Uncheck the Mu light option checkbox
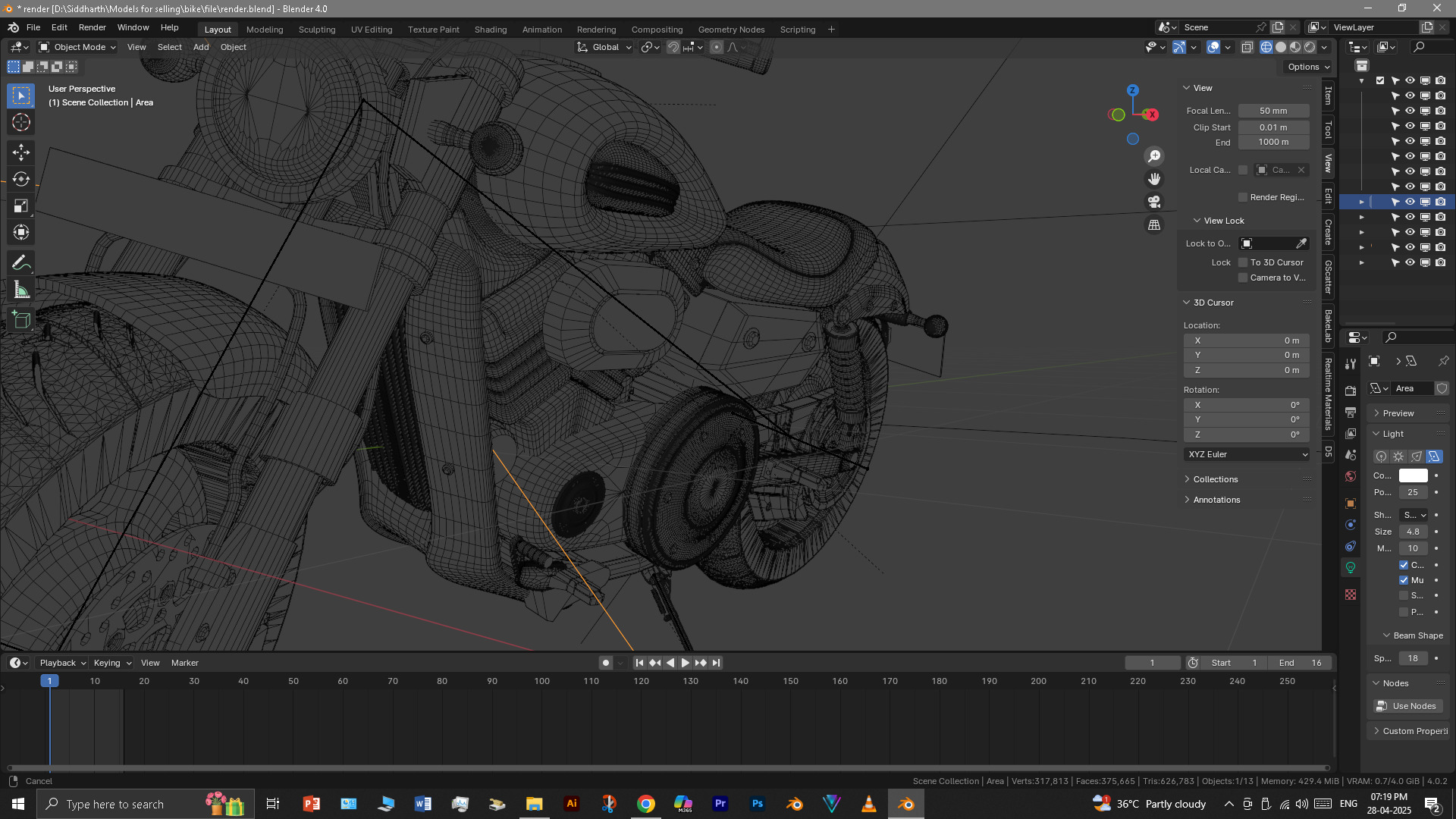Viewport: 1456px width, 819px height. pos(1404,580)
